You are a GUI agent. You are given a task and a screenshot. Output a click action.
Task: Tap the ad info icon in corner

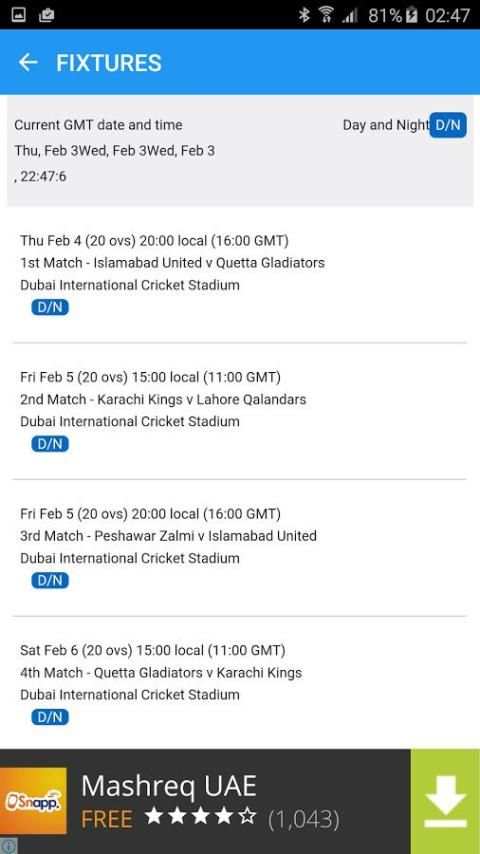click(x=9, y=846)
